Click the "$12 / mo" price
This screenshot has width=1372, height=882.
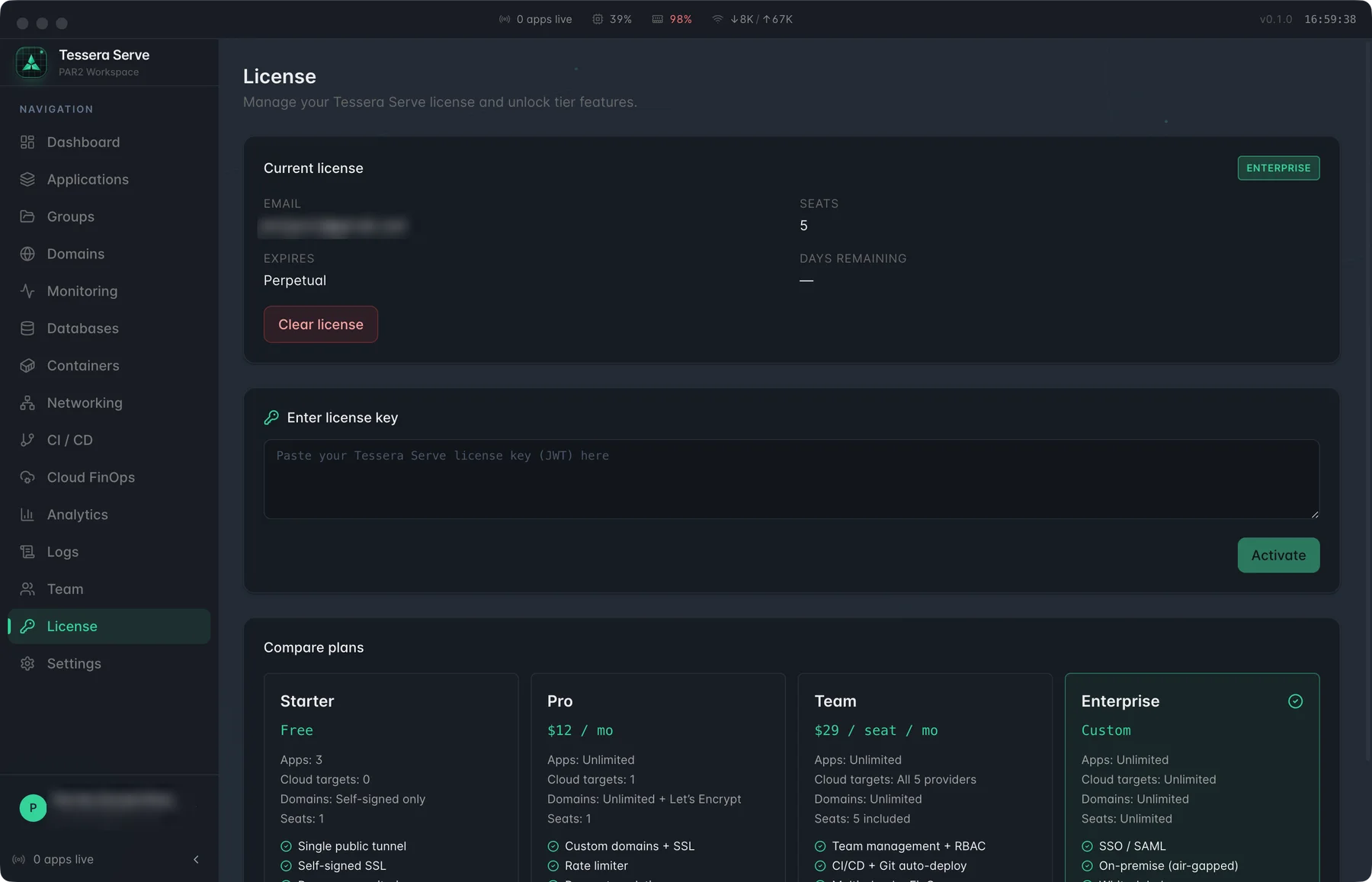click(580, 730)
